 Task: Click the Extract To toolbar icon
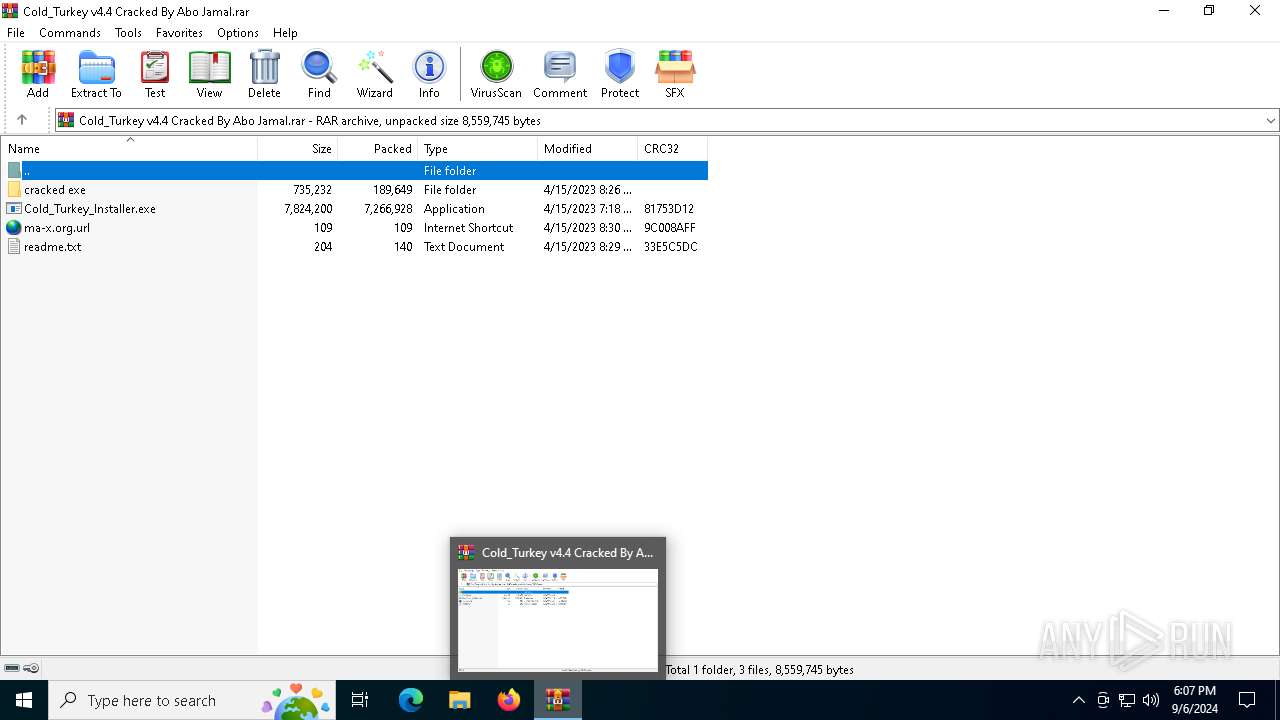pyautogui.click(x=96, y=74)
